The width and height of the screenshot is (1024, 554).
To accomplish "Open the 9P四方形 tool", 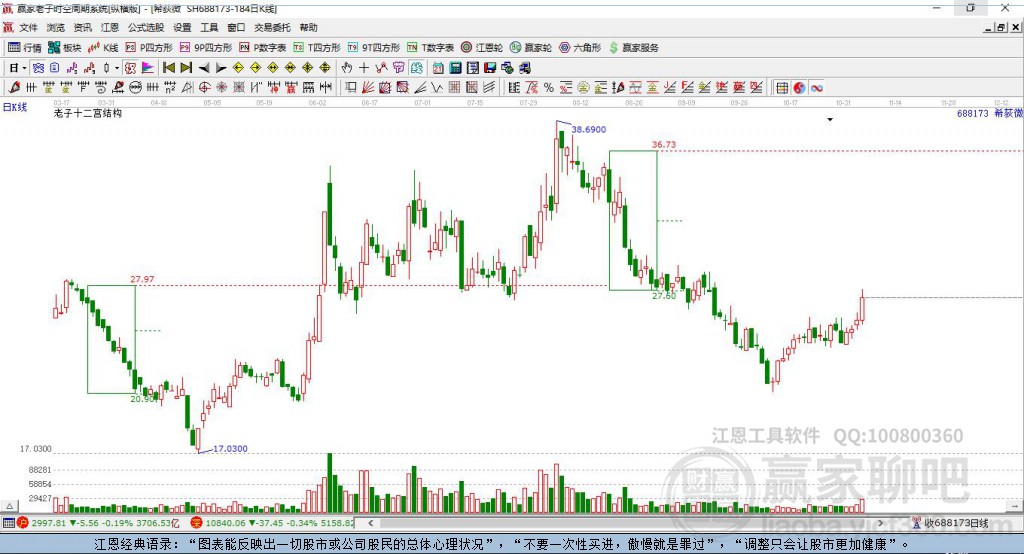I will (206, 48).
